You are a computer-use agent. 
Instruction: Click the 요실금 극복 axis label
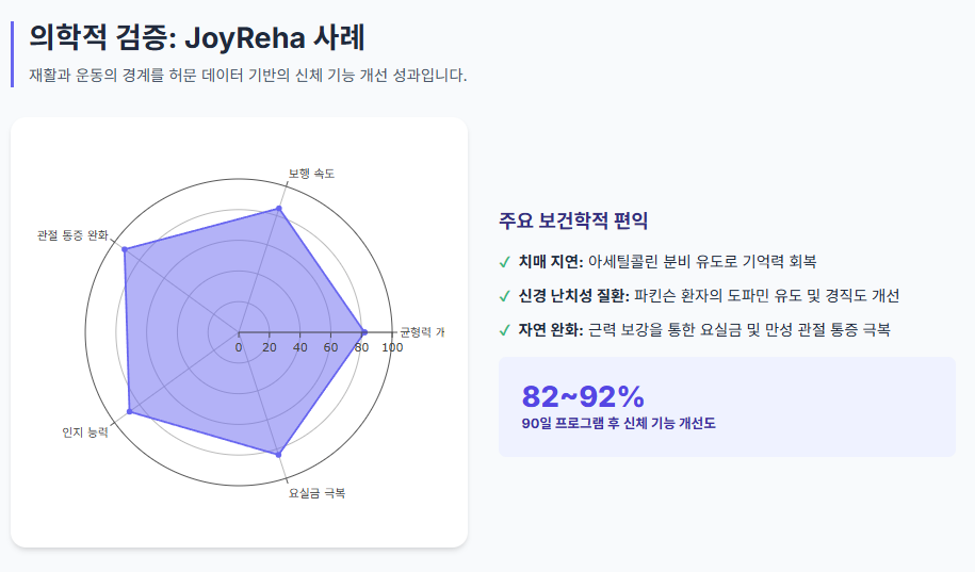pos(317,493)
